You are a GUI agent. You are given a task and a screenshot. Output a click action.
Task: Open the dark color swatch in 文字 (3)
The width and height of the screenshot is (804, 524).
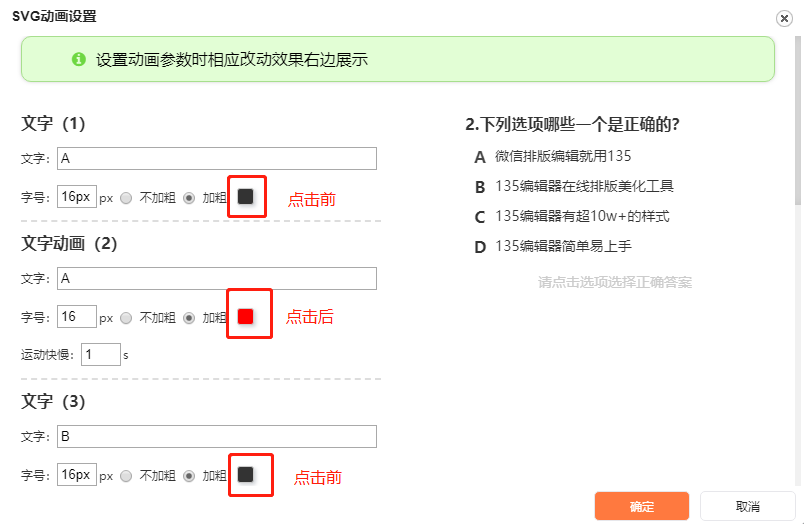coord(246,475)
